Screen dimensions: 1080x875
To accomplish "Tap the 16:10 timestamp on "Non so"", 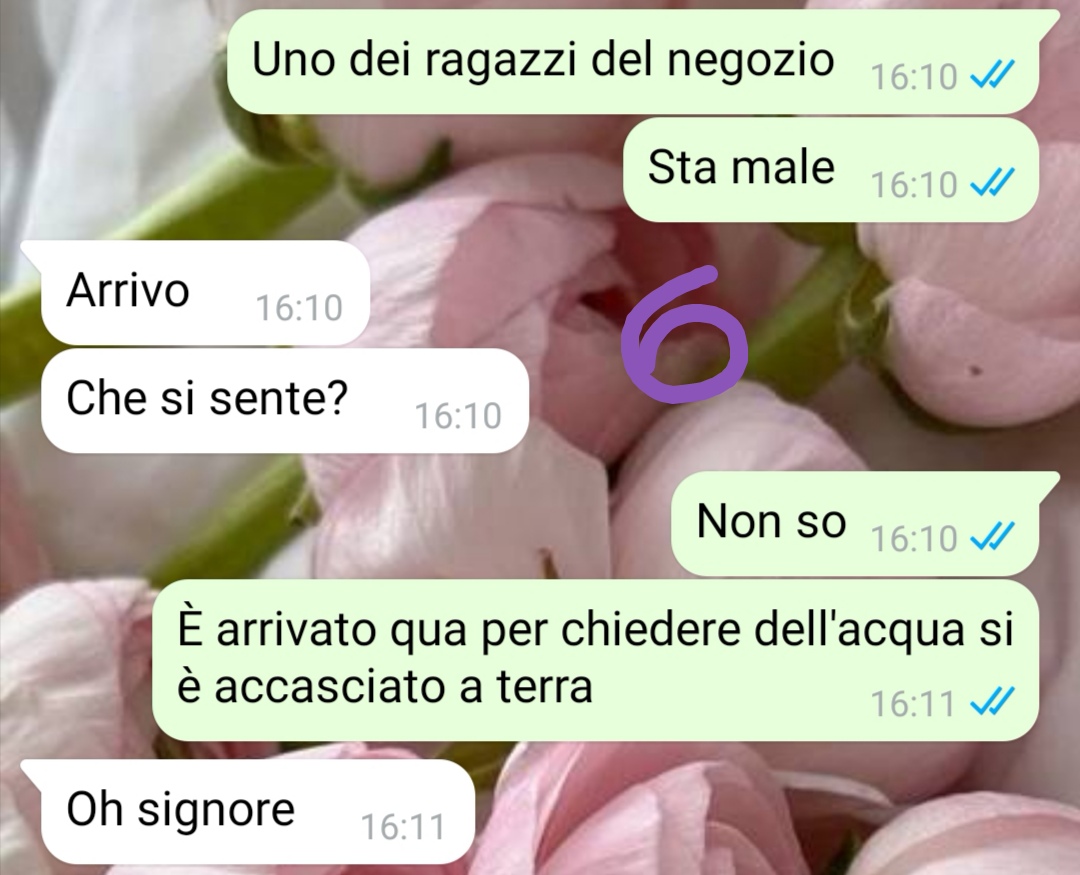I will 914,538.
